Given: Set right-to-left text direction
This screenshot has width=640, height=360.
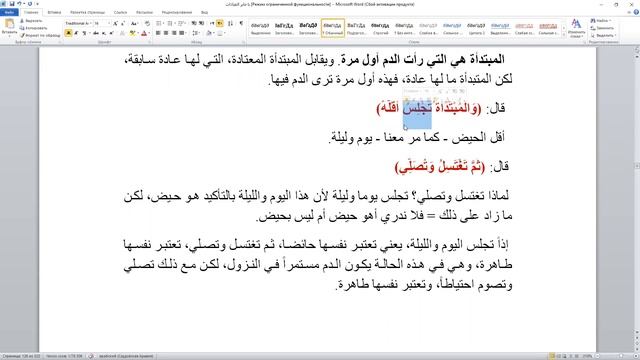Looking at the screenshot, I should 220,24.
